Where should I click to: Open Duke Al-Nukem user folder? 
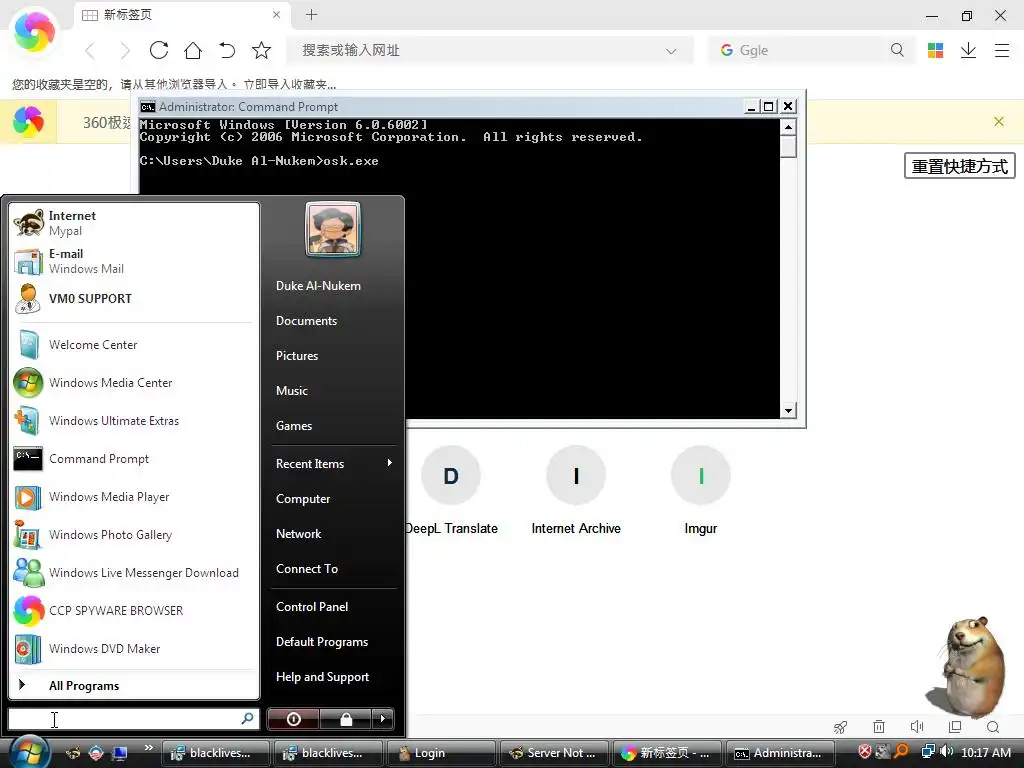[x=318, y=285]
